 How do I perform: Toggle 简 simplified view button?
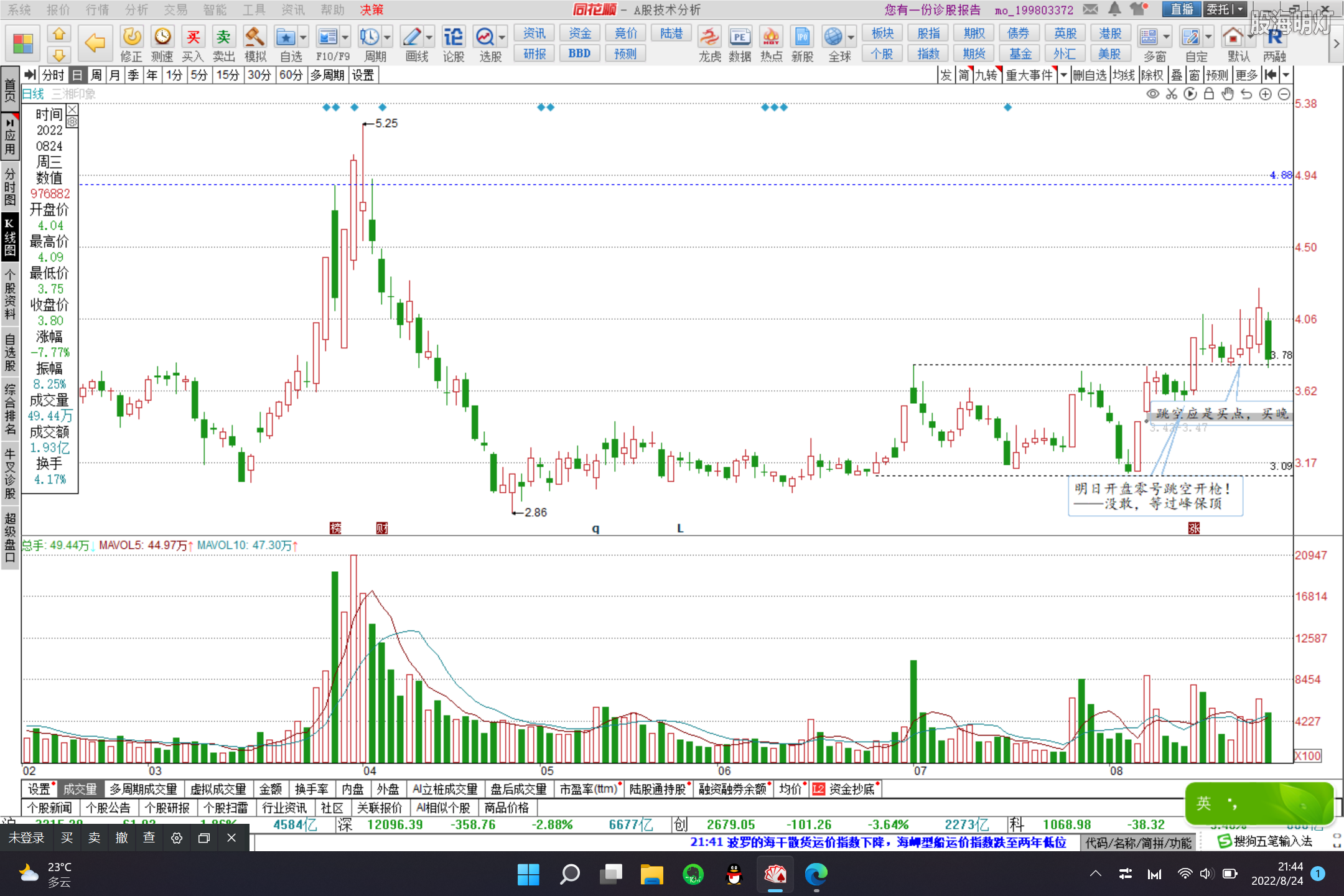(x=964, y=75)
